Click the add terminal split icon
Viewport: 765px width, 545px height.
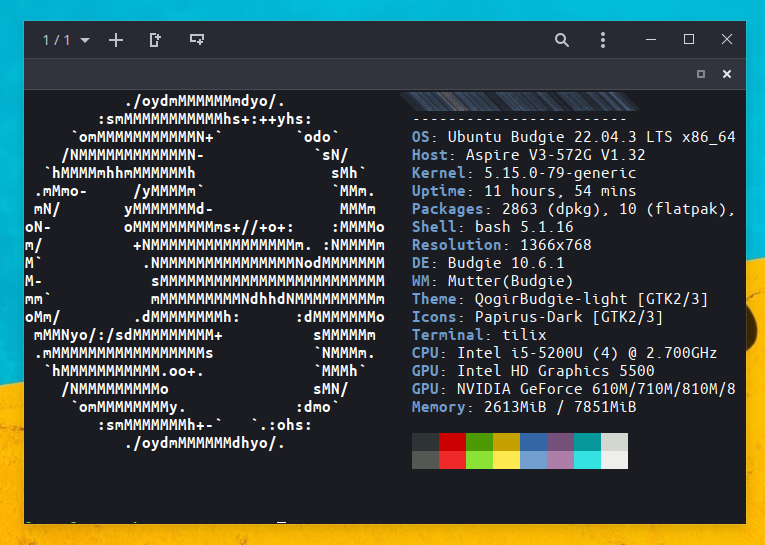[155, 40]
